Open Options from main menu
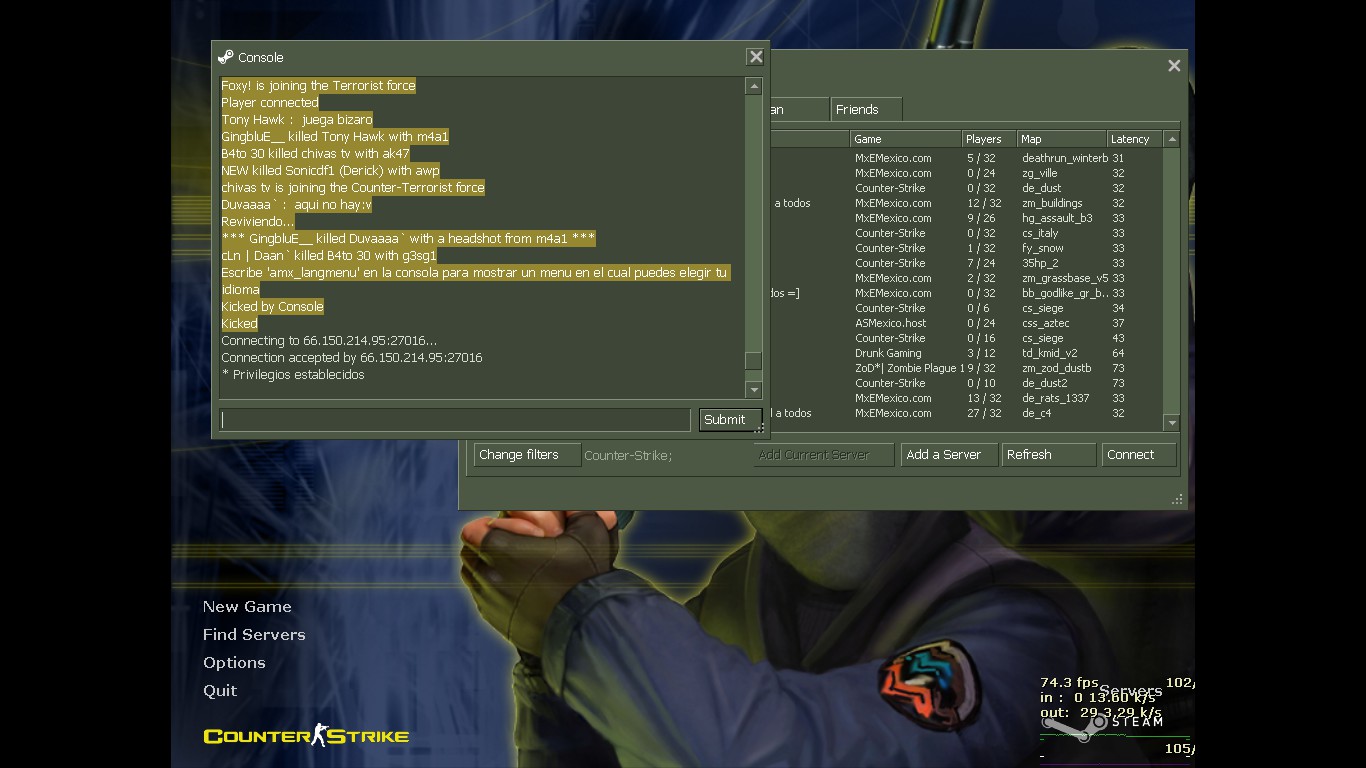The width and height of the screenshot is (1366, 768). point(234,663)
